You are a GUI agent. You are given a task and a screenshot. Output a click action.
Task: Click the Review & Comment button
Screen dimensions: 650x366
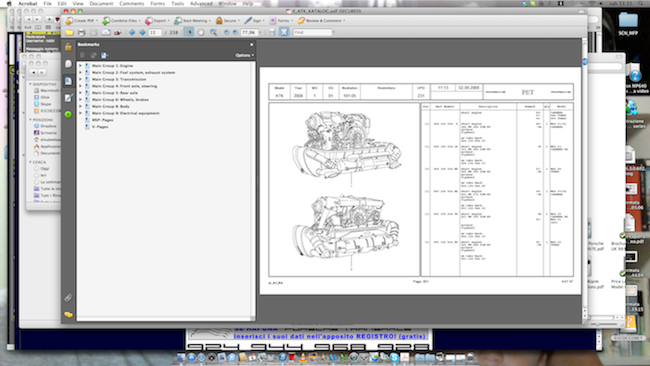point(321,20)
